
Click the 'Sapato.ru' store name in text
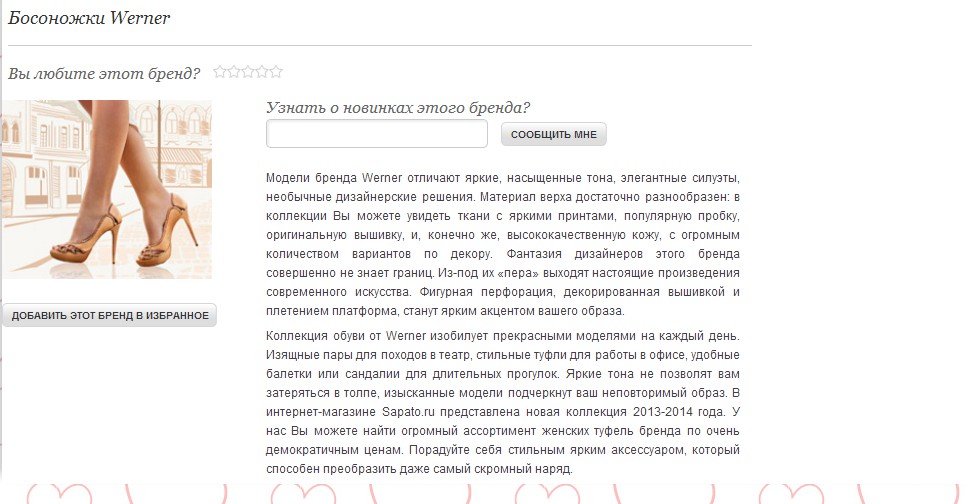(408, 412)
